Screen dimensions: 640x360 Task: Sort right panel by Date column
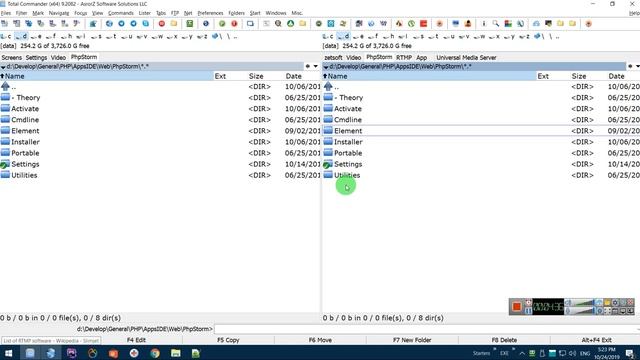tap(616, 76)
